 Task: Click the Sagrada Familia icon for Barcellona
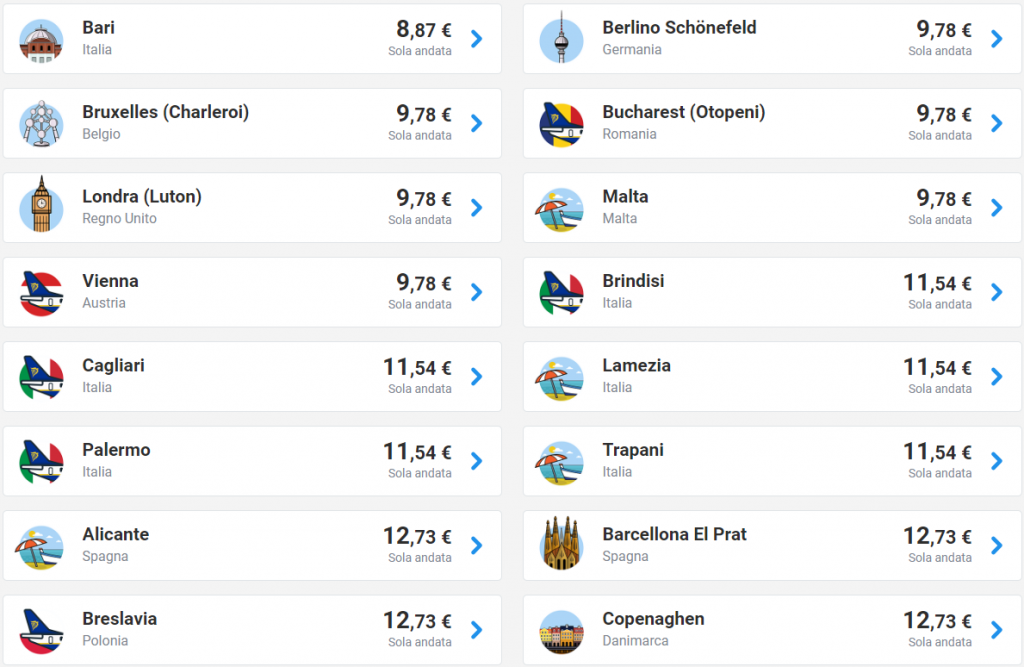(x=561, y=545)
